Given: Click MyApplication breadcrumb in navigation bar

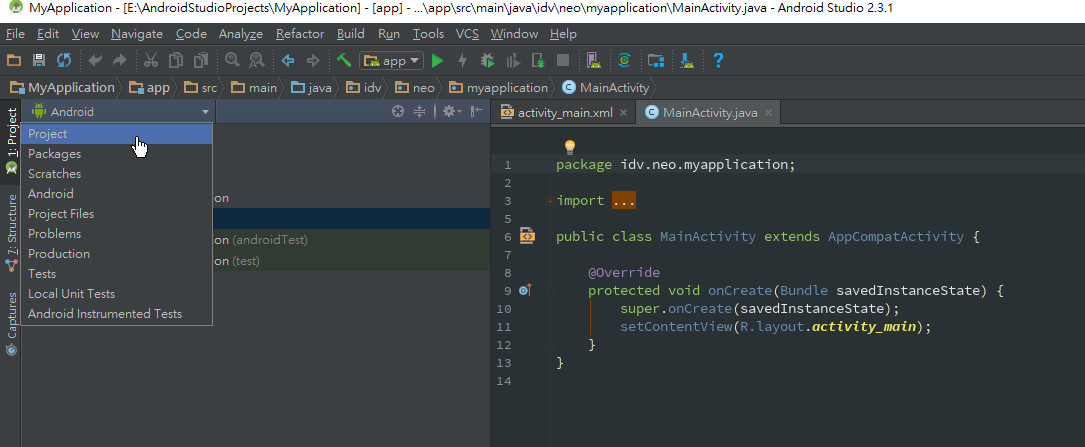Looking at the screenshot, I should coord(61,88).
